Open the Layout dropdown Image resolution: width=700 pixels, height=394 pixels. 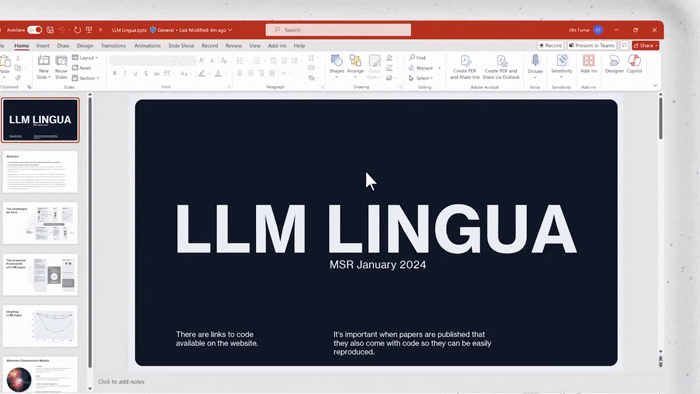point(85,58)
